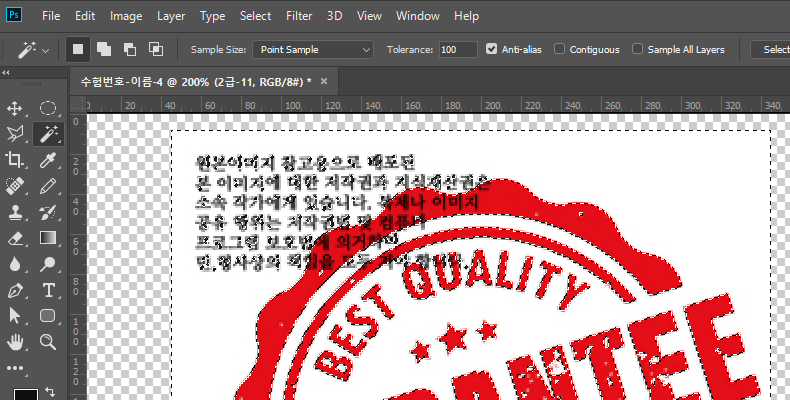Select the History Brush tool

click(x=48, y=213)
